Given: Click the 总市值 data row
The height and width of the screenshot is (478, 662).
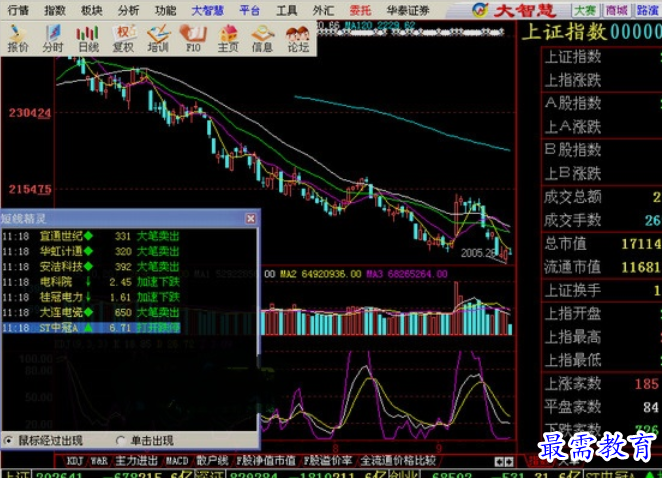Looking at the screenshot, I should [x=602, y=244].
